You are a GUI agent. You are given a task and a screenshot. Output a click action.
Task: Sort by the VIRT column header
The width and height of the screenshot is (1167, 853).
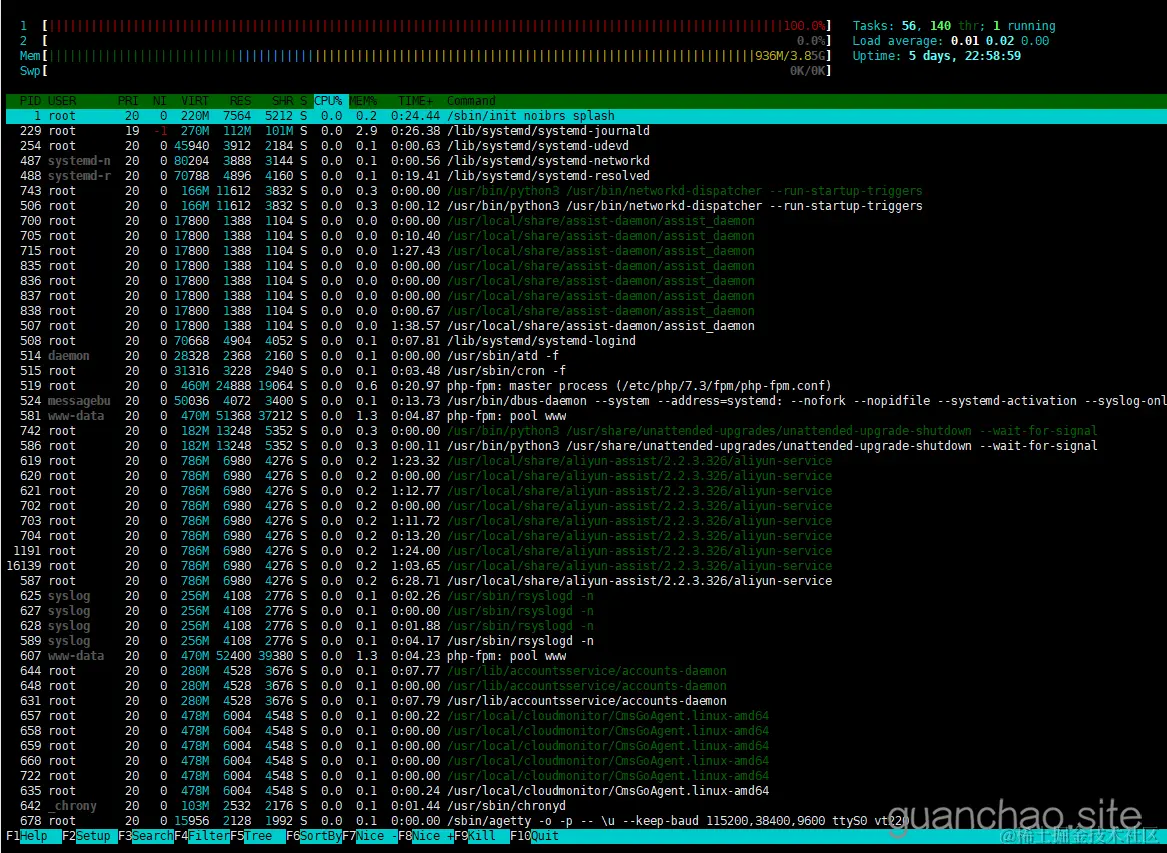(195, 100)
